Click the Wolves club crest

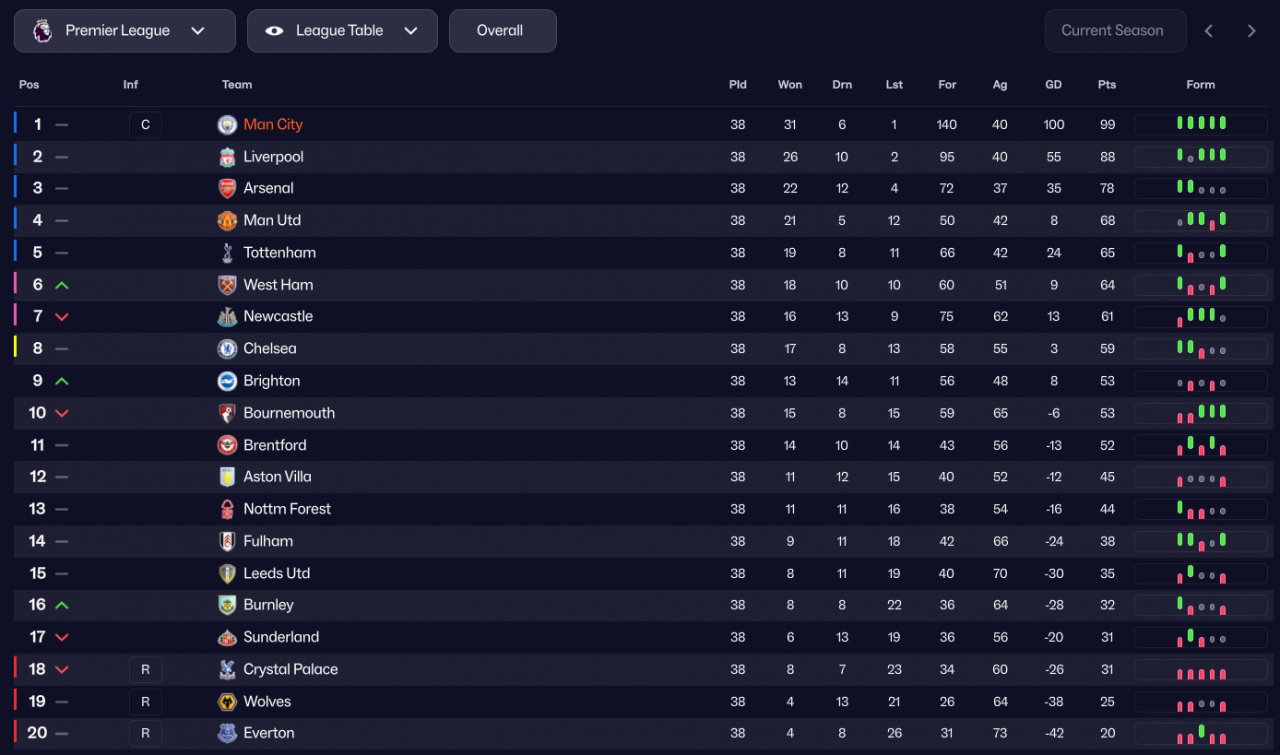(227, 702)
